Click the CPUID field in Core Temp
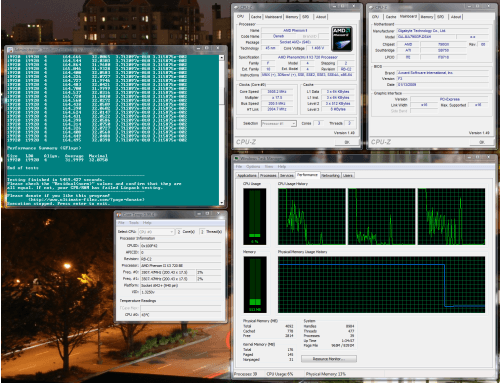The image size is (500, 383). [x=180, y=246]
